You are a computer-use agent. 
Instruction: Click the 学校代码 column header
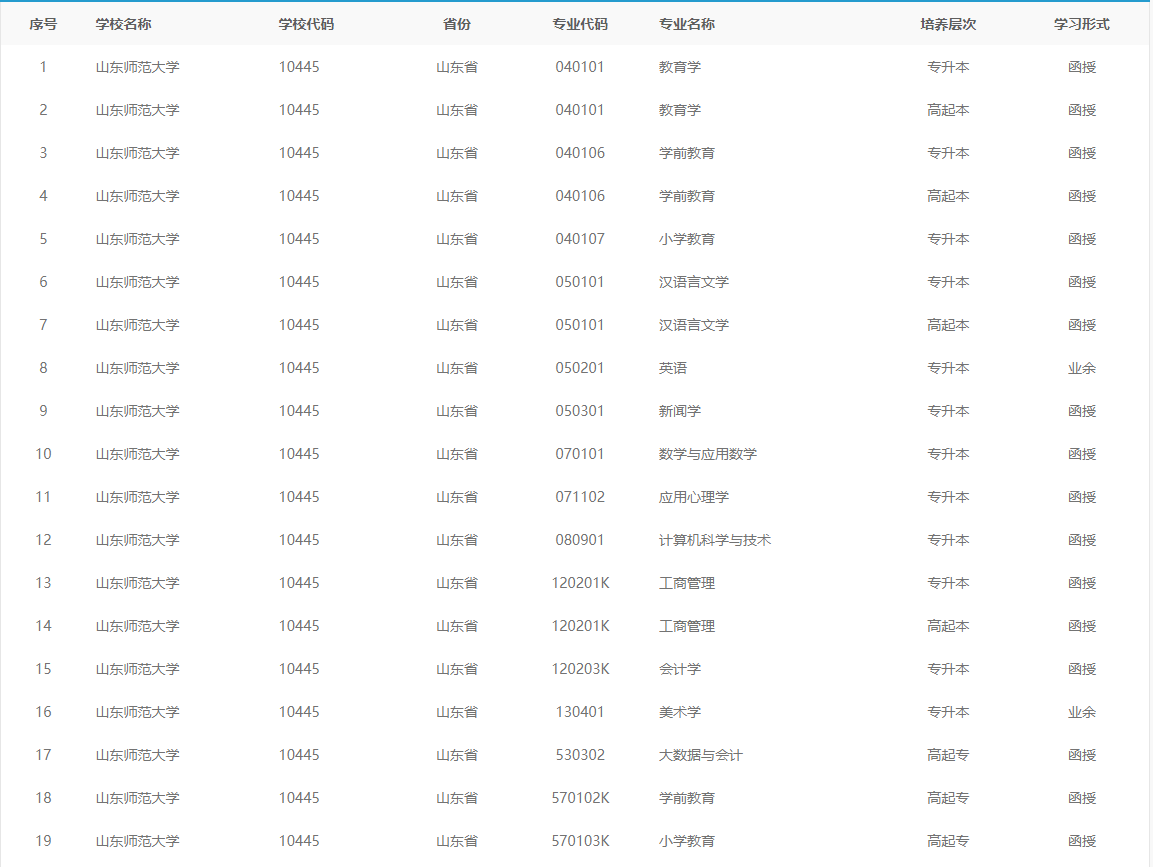point(307,24)
